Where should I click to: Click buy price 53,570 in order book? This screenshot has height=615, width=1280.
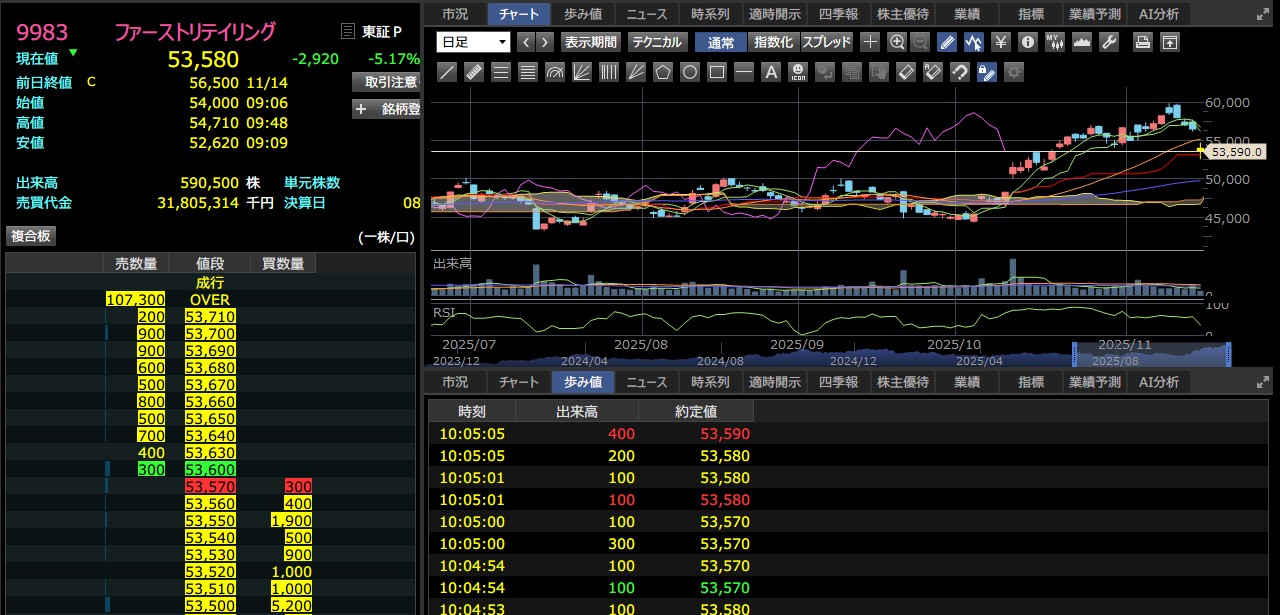coord(210,486)
